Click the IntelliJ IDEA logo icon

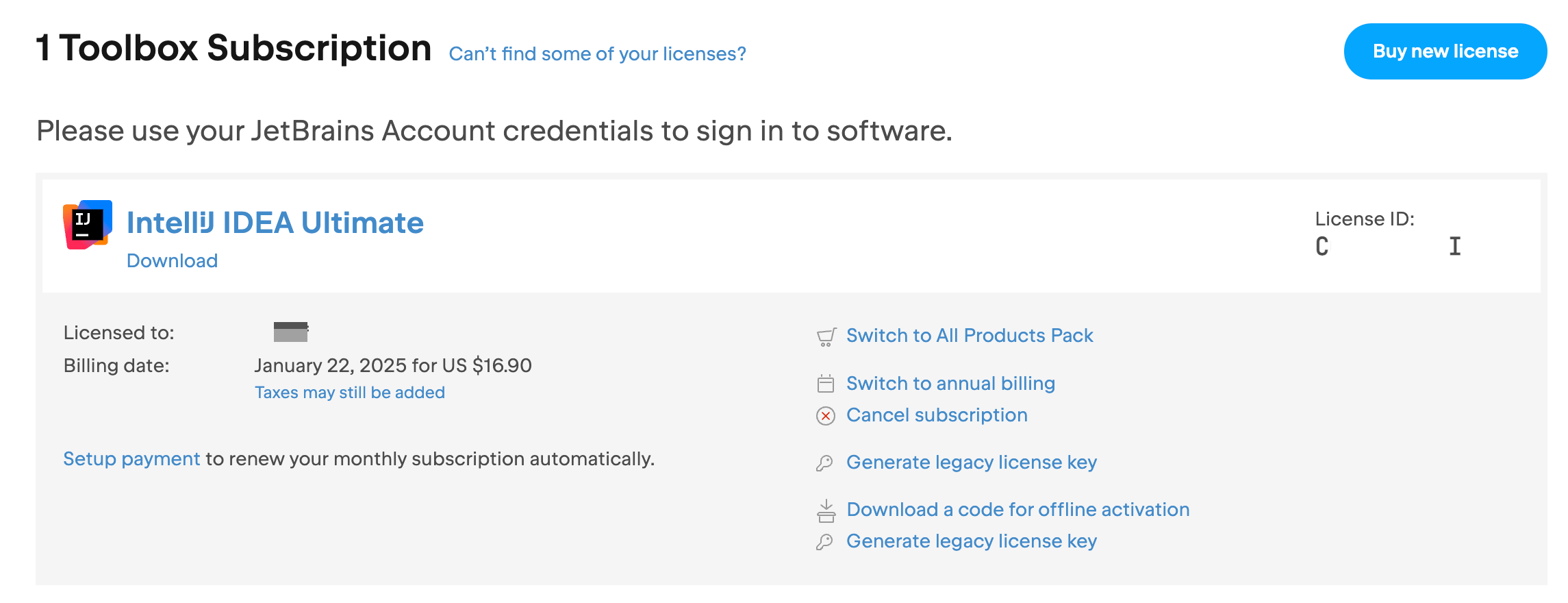coord(88,225)
